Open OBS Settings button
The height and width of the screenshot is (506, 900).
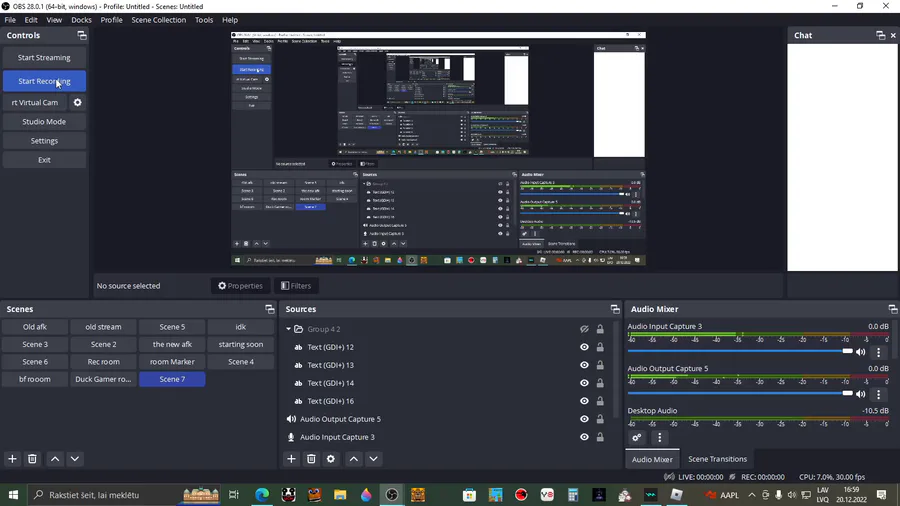click(x=44, y=141)
